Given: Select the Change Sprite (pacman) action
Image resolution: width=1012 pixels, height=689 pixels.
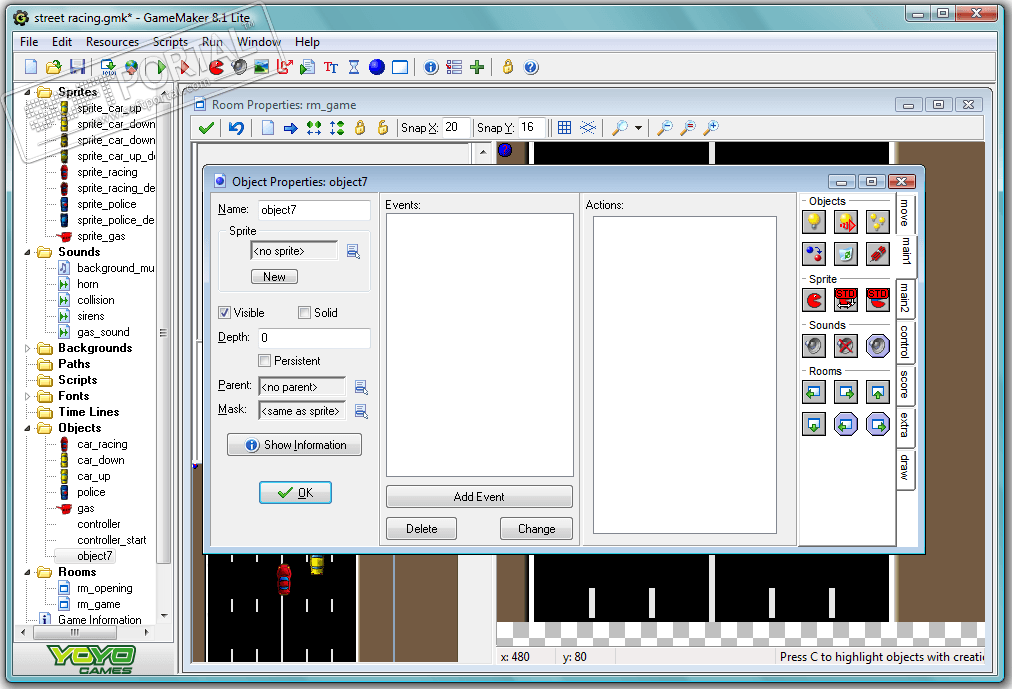Looking at the screenshot, I should (814, 300).
